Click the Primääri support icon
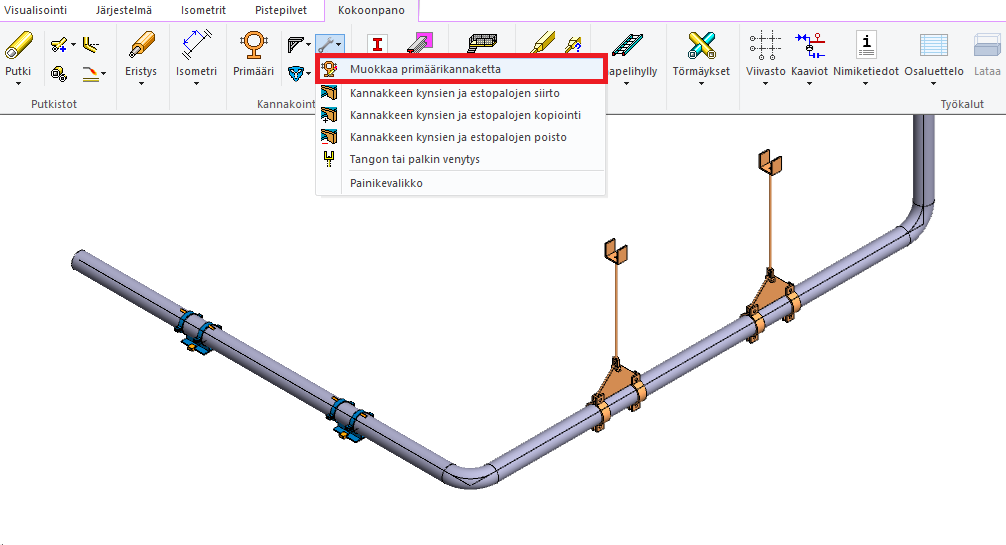This screenshot has width=1006, height=545. point(253,46)
